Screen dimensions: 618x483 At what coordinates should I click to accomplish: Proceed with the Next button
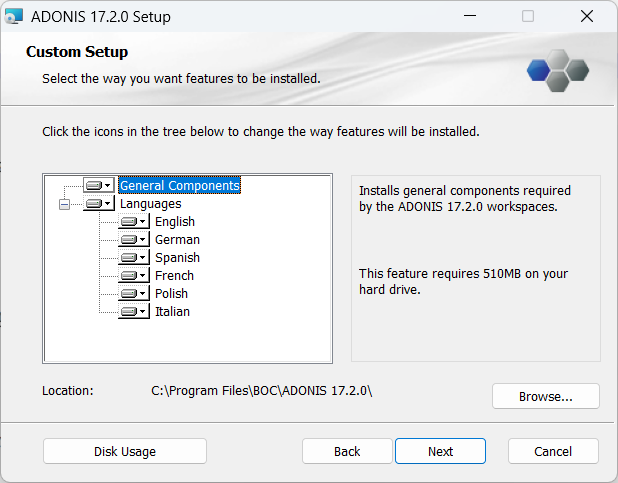(x=440, y=451)
